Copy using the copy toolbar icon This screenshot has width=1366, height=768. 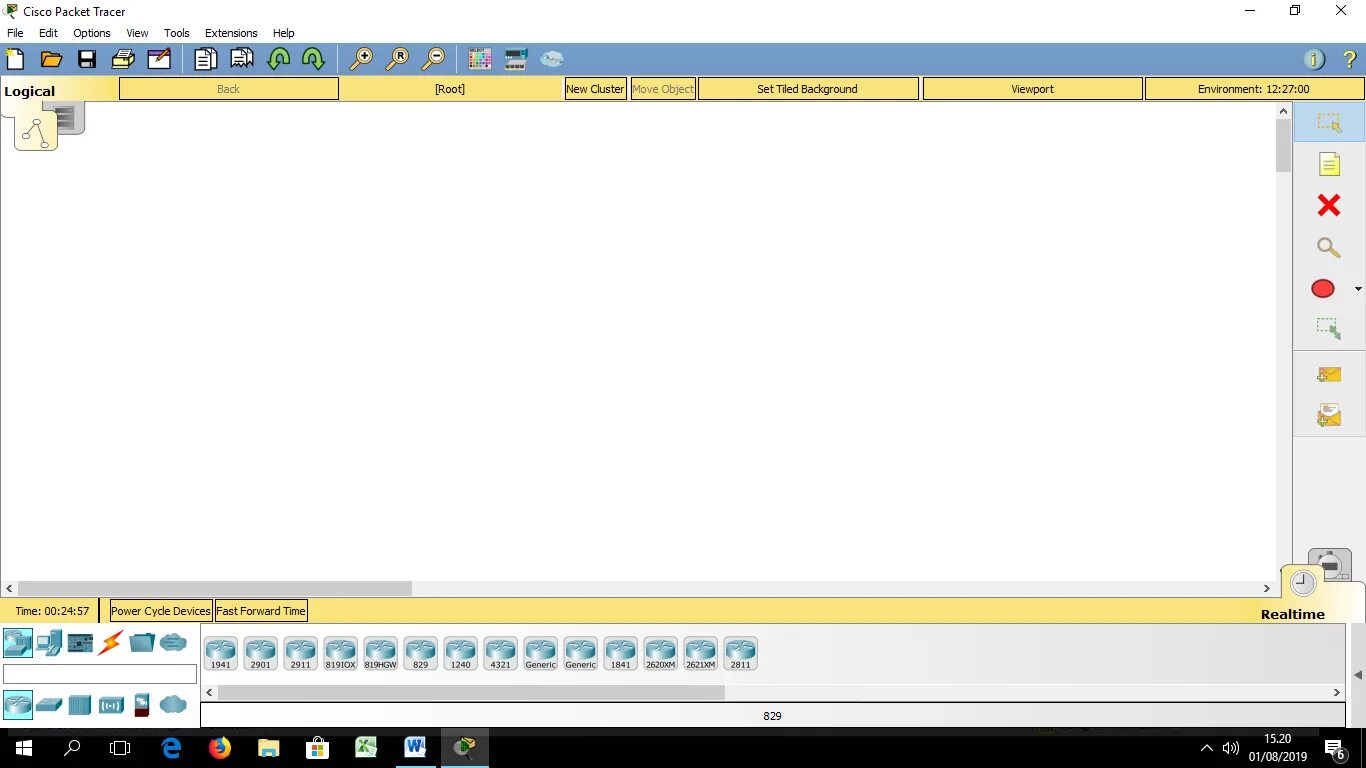(205, 59)
